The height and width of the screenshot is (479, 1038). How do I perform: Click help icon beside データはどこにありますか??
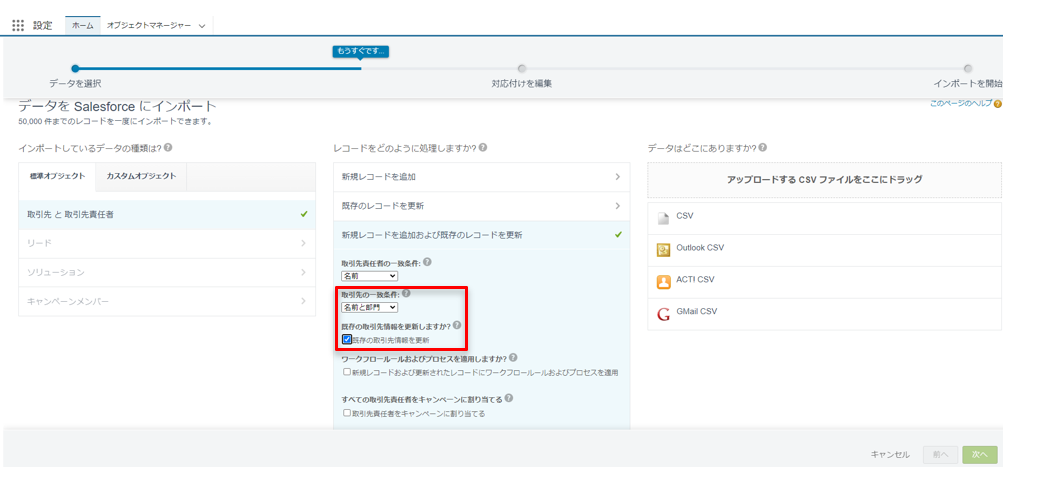(x=763, y=148)
